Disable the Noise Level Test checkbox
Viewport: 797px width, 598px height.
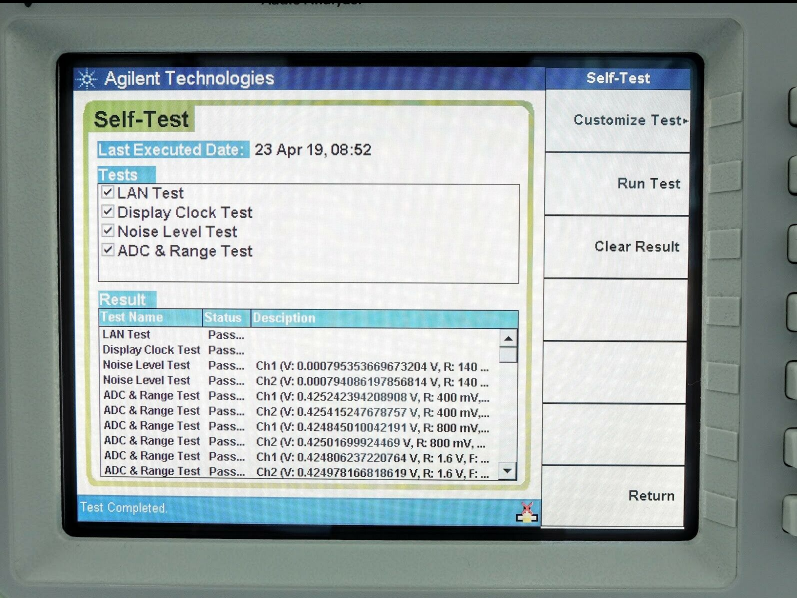coord(108,231)
